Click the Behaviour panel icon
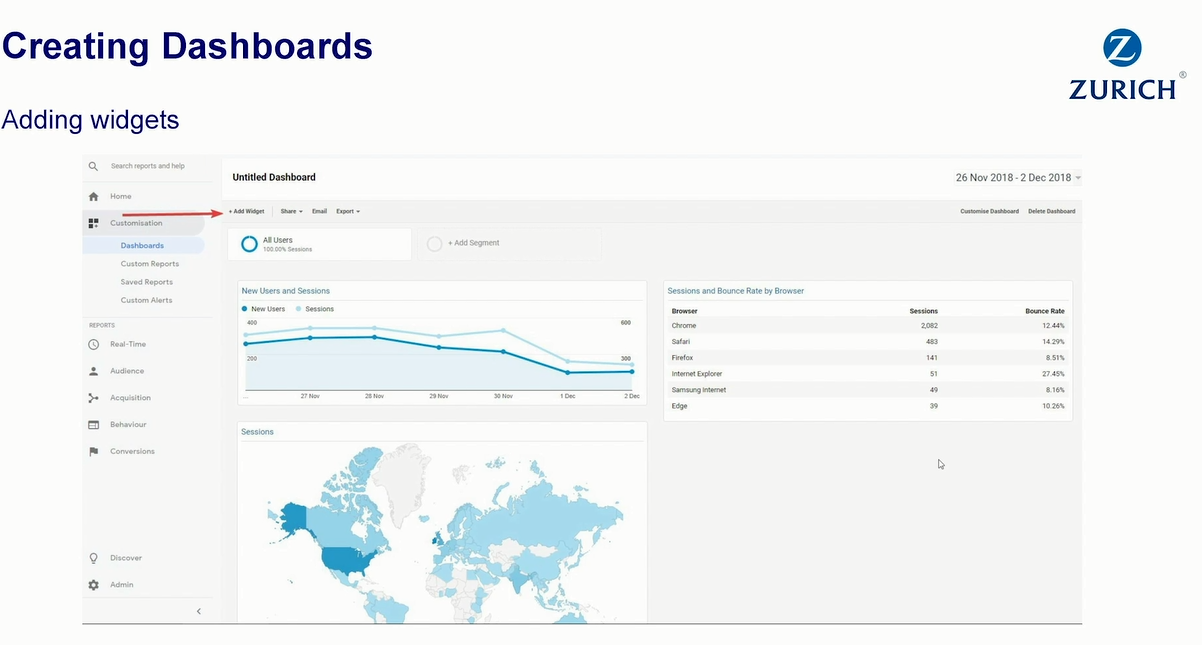The width and height of the screenshot is (1202, 645). 93,425
